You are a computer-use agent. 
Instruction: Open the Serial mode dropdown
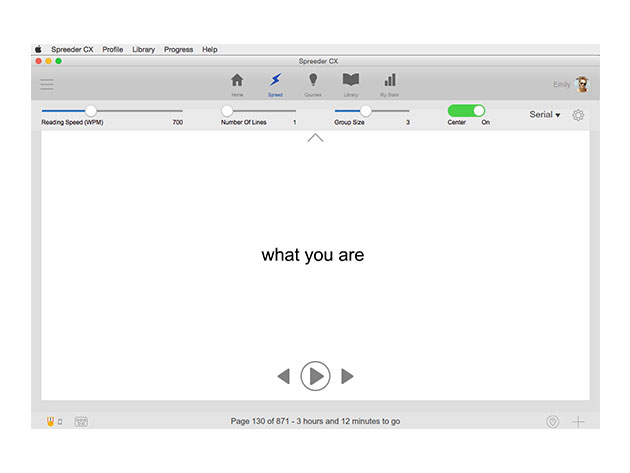click(x=545, y=115)
